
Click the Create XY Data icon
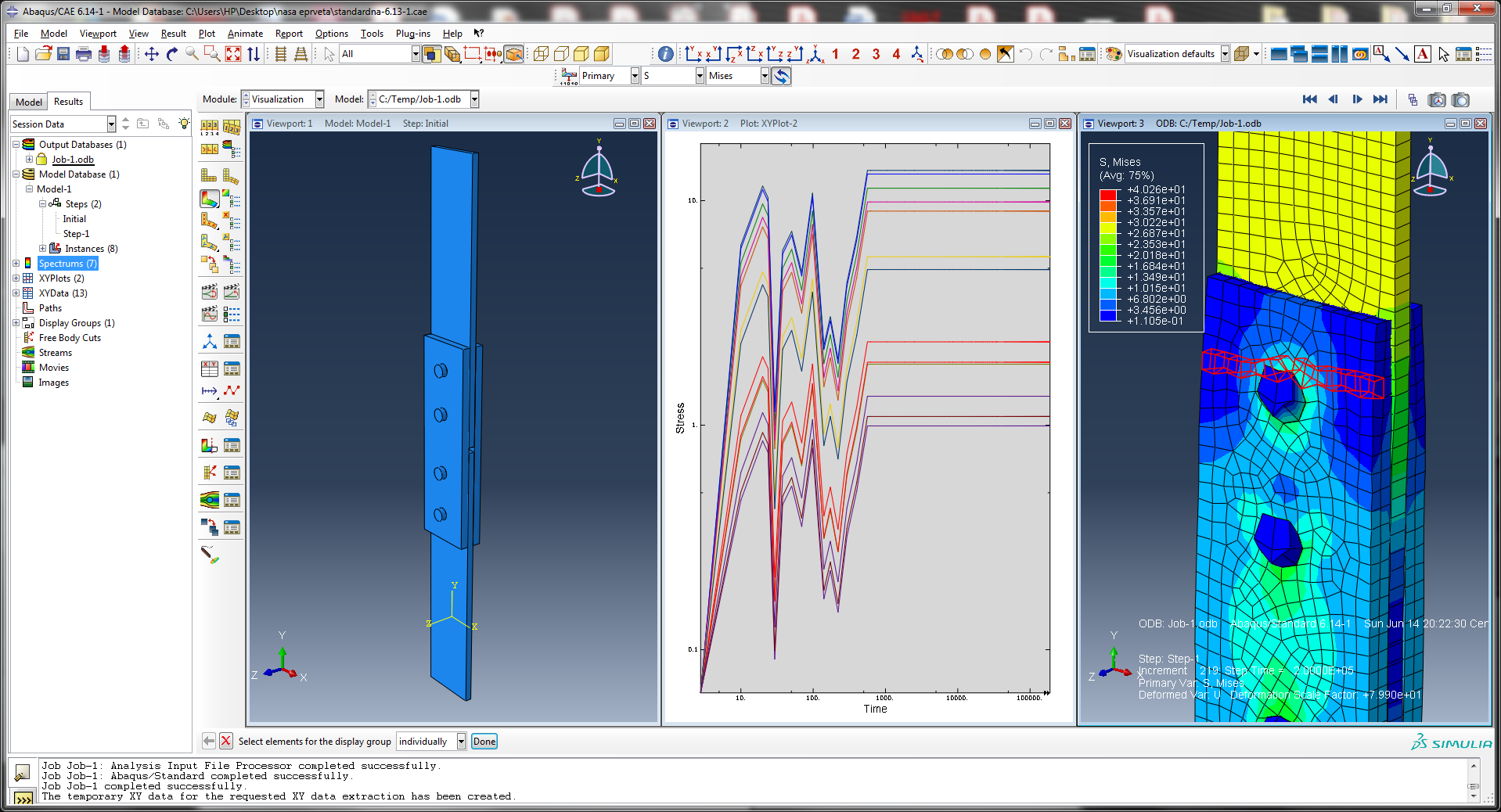209,368
